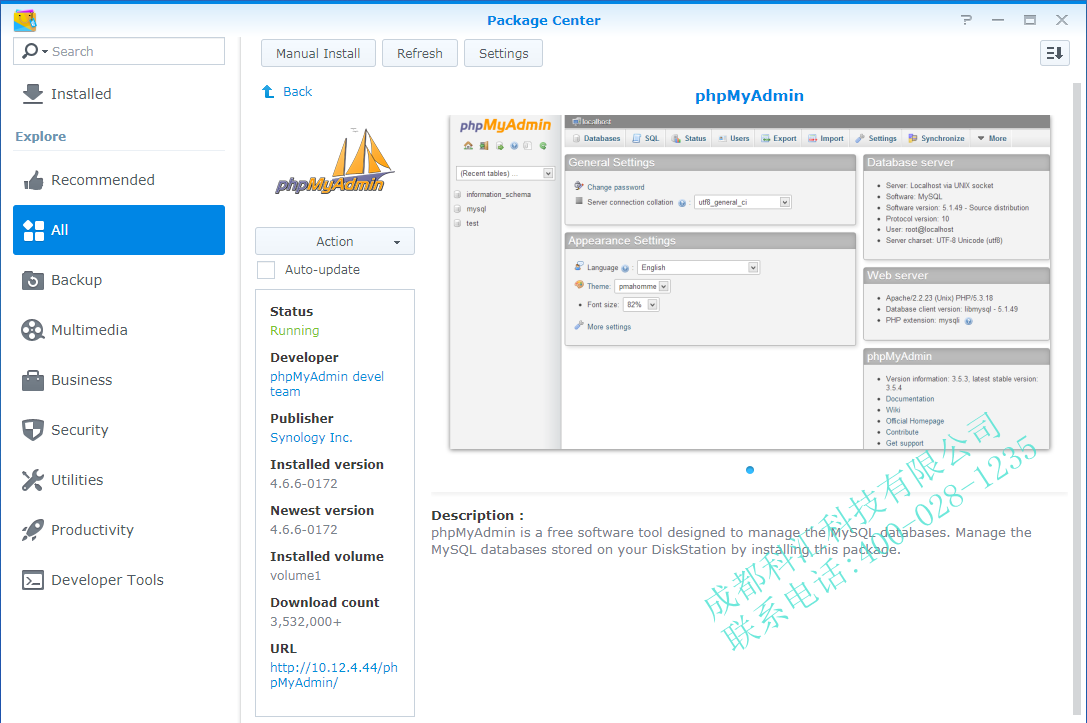Open help with the question mark icon
The width and height of the screenshot is (1087, 723).
coord(966,20)
